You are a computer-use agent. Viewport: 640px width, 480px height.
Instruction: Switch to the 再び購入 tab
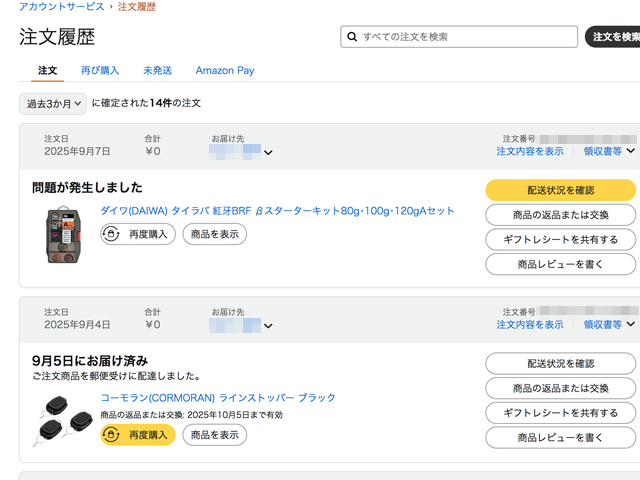100,70
